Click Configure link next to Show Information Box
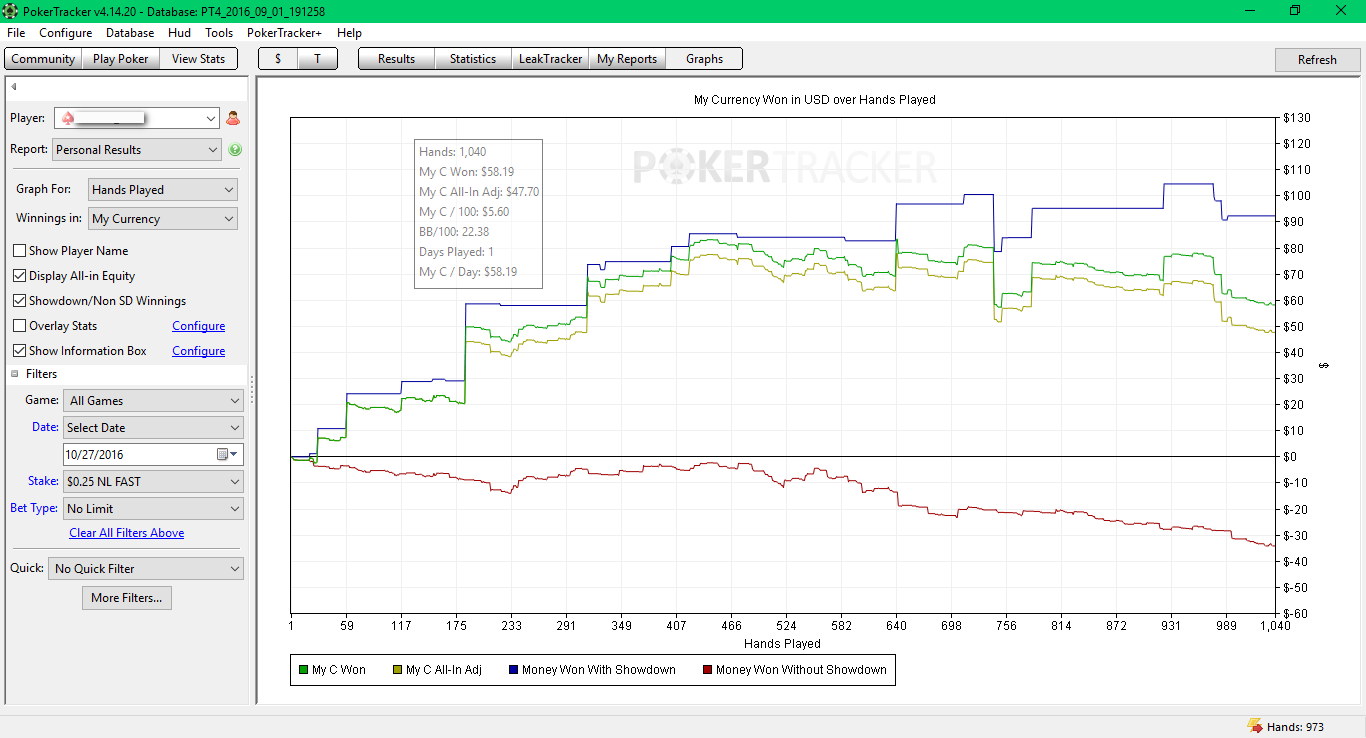 pos(198,351)
